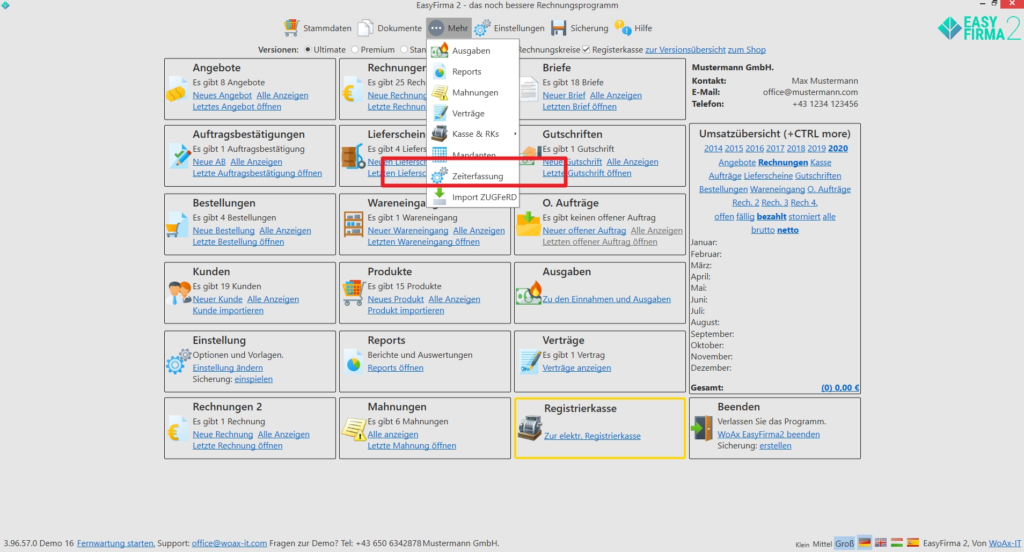Open Einstellungen in the toolbar
Image resolution: width=1024 pixels, height=552 pixels.
coord(509,28)
